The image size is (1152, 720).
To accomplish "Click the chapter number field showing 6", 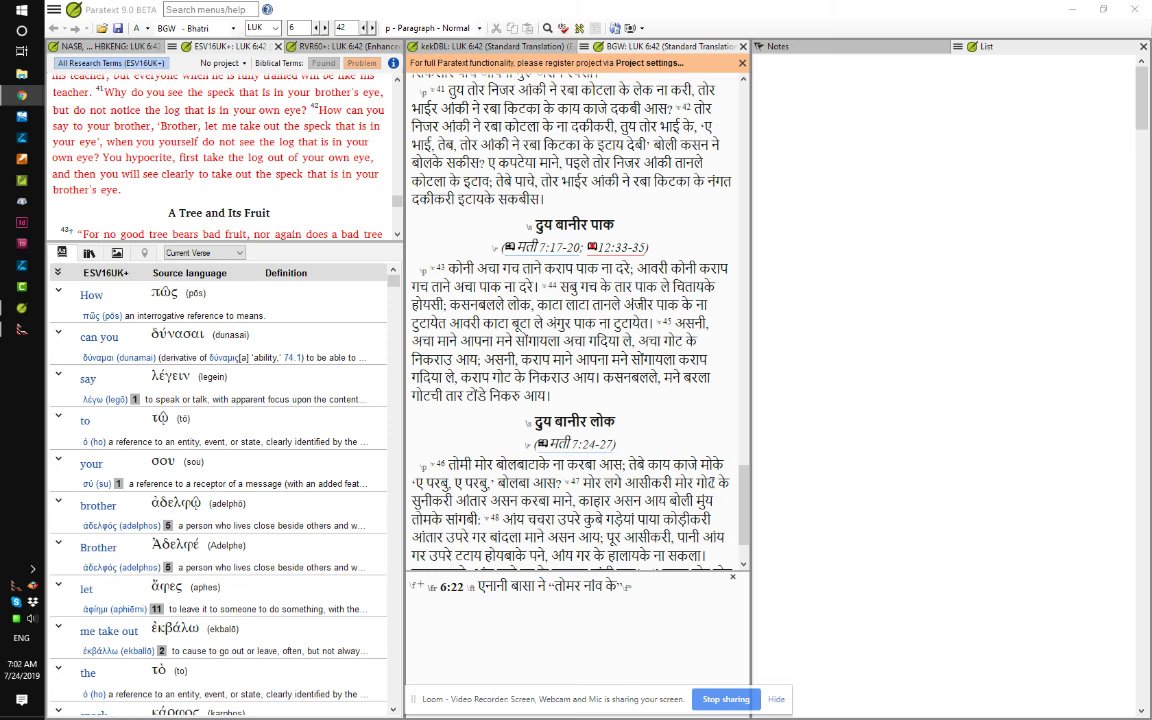I will coord(299,28).
